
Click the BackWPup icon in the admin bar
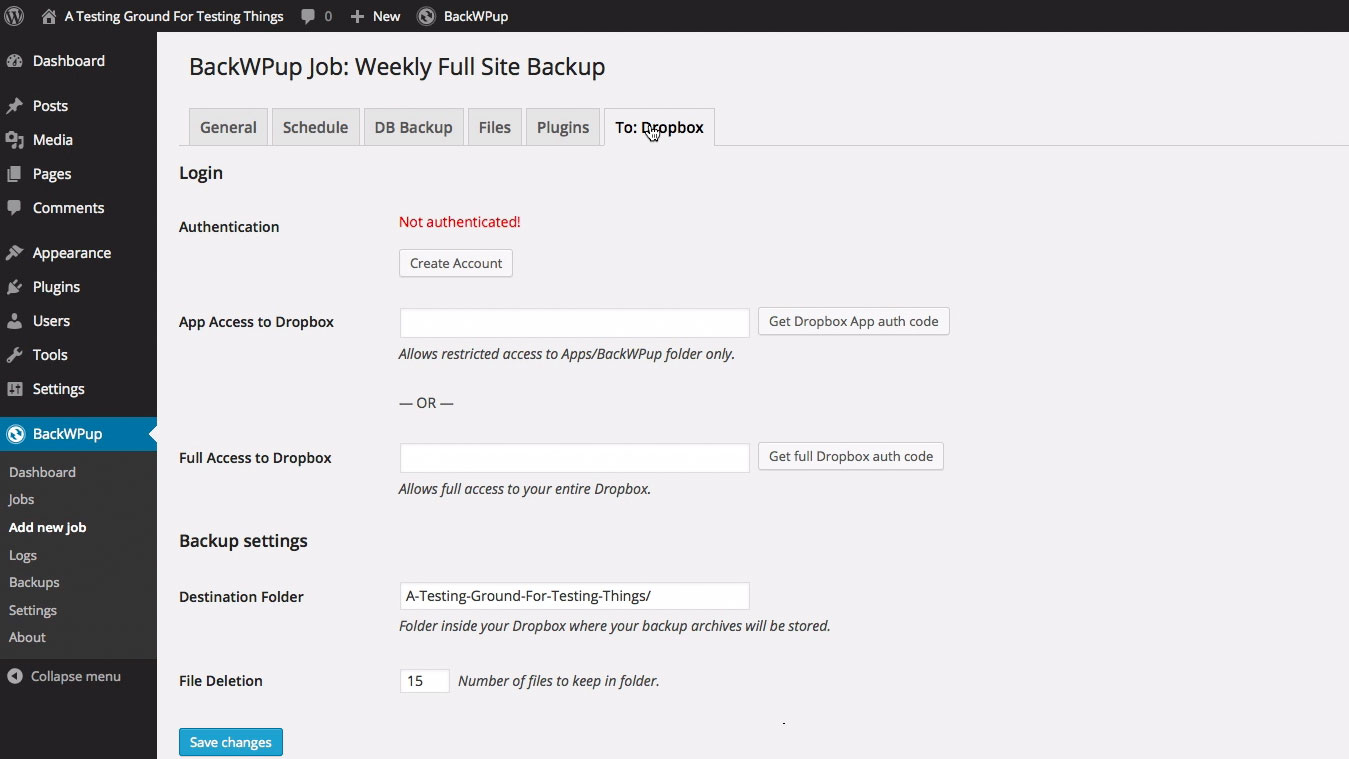426,16
